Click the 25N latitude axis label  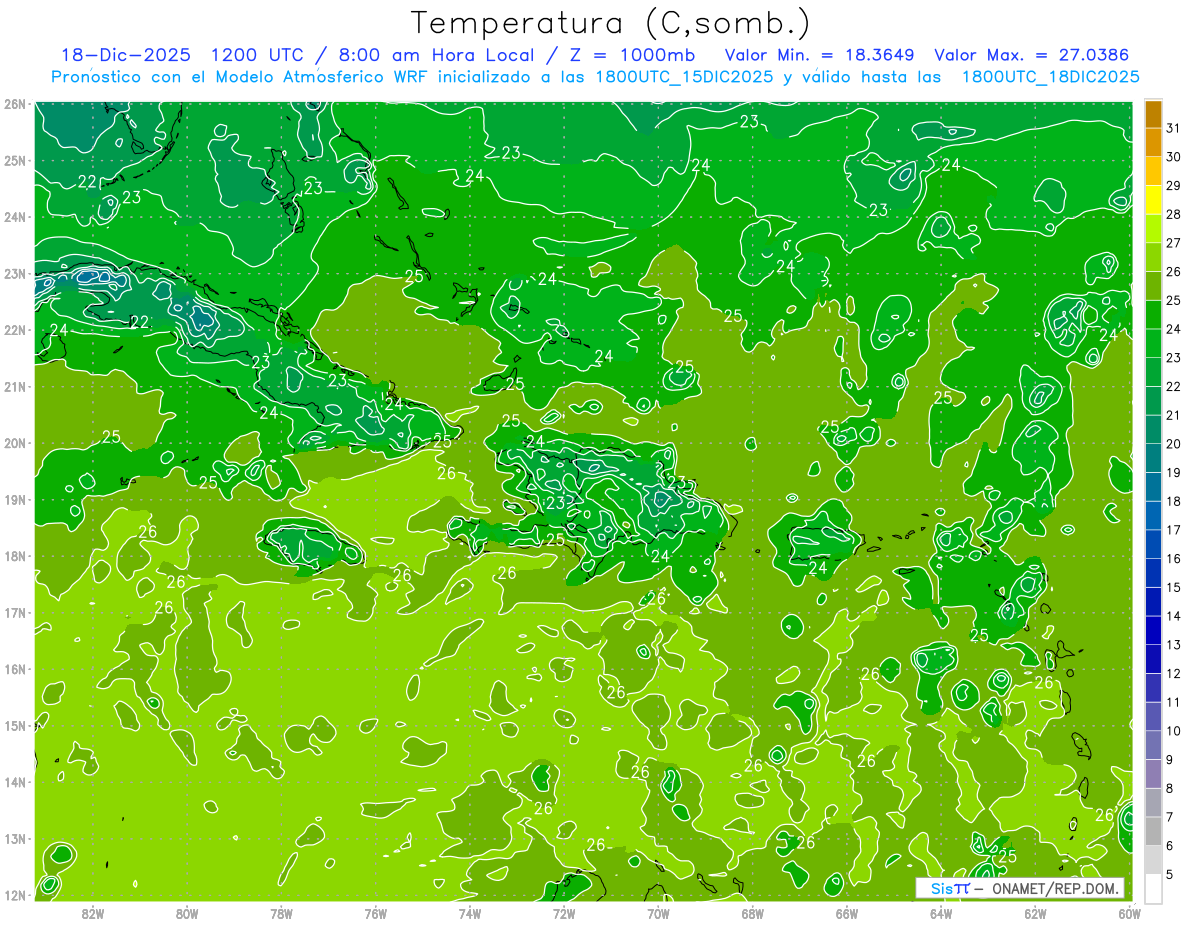[x=15, y=160]
